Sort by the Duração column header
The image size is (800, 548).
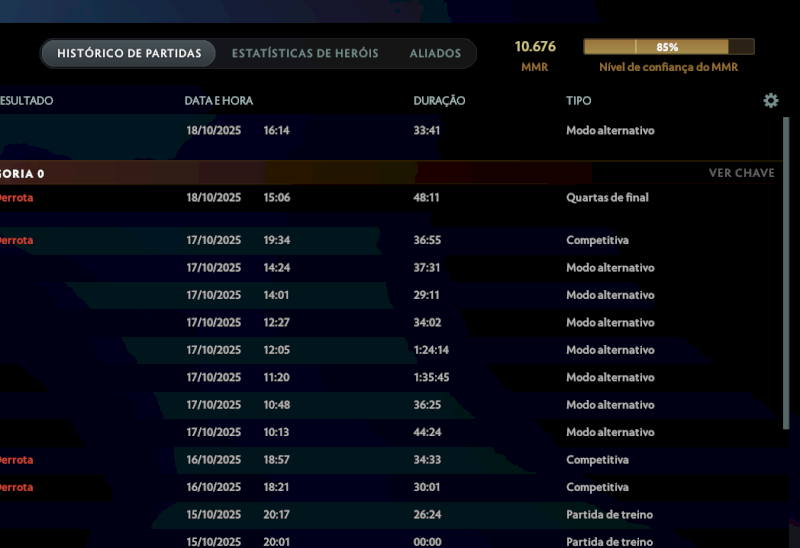pos(439,101)
